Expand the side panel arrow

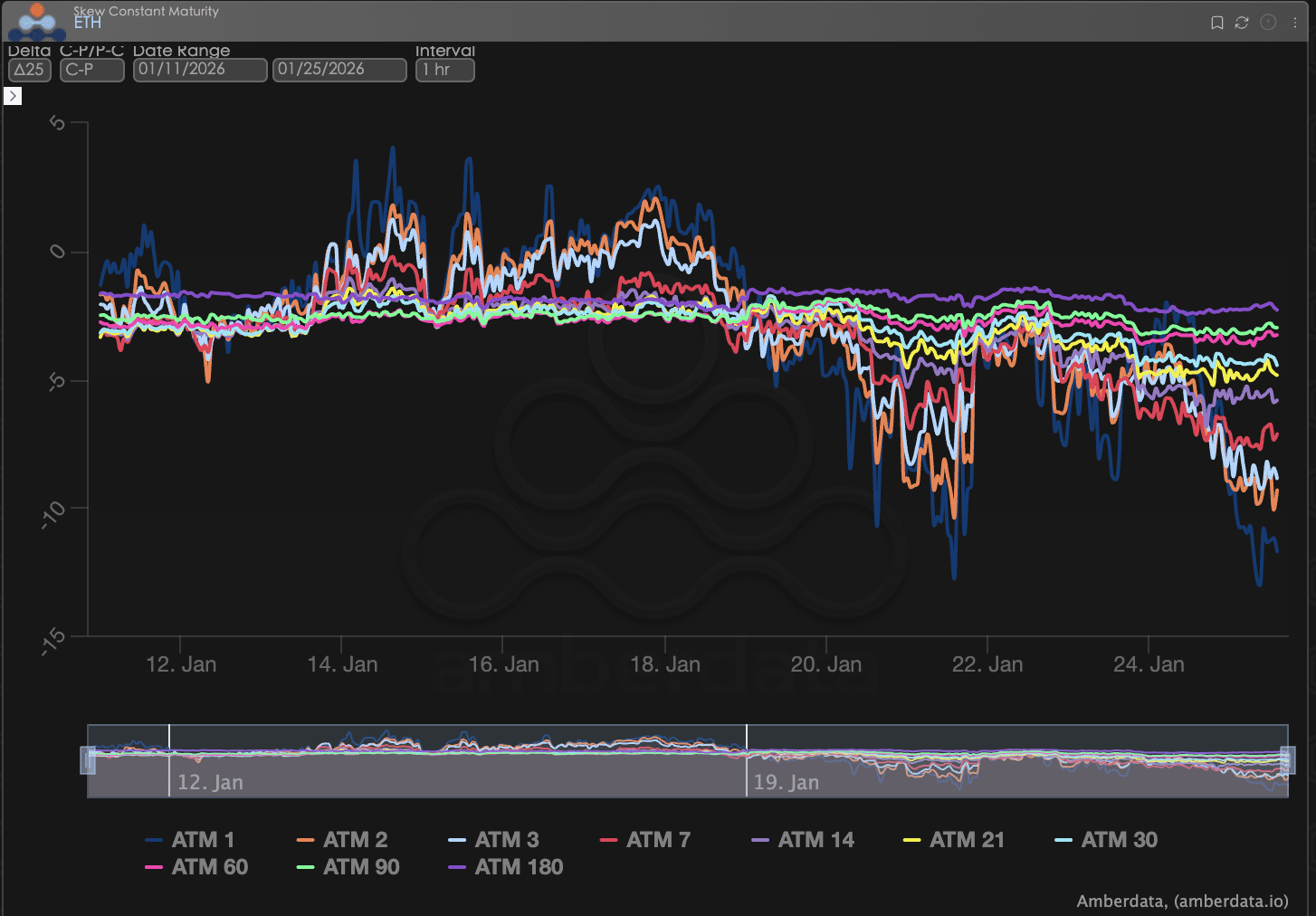(13, 96)
